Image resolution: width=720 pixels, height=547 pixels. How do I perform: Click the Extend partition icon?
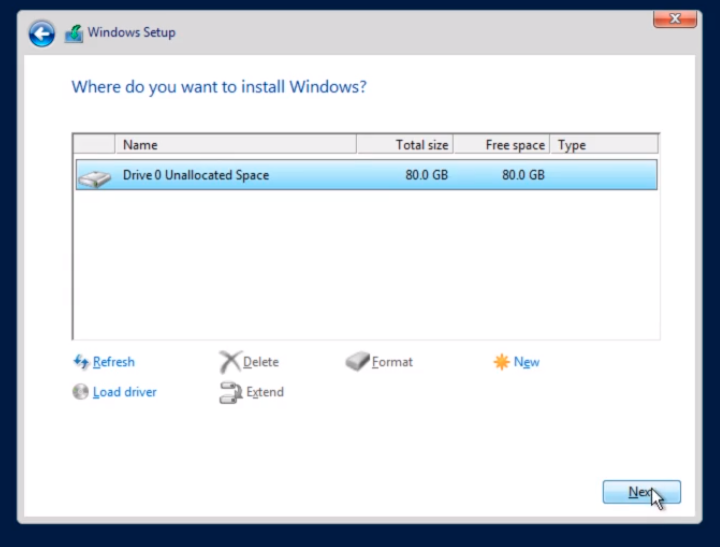click(x=231, y=393)
